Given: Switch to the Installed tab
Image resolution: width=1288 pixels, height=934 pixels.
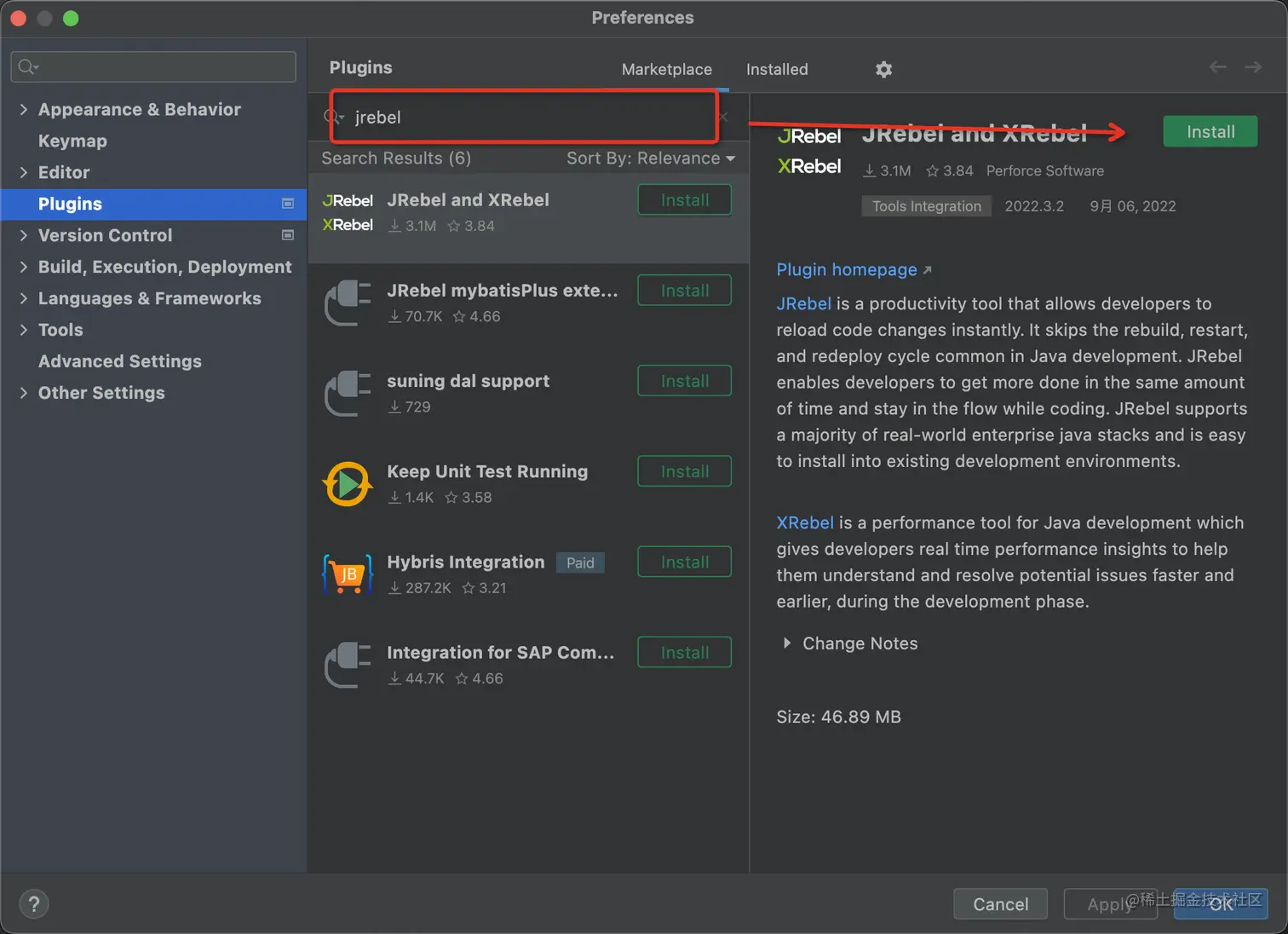Looking at the screenshot, I should click(x=777, y=70).
